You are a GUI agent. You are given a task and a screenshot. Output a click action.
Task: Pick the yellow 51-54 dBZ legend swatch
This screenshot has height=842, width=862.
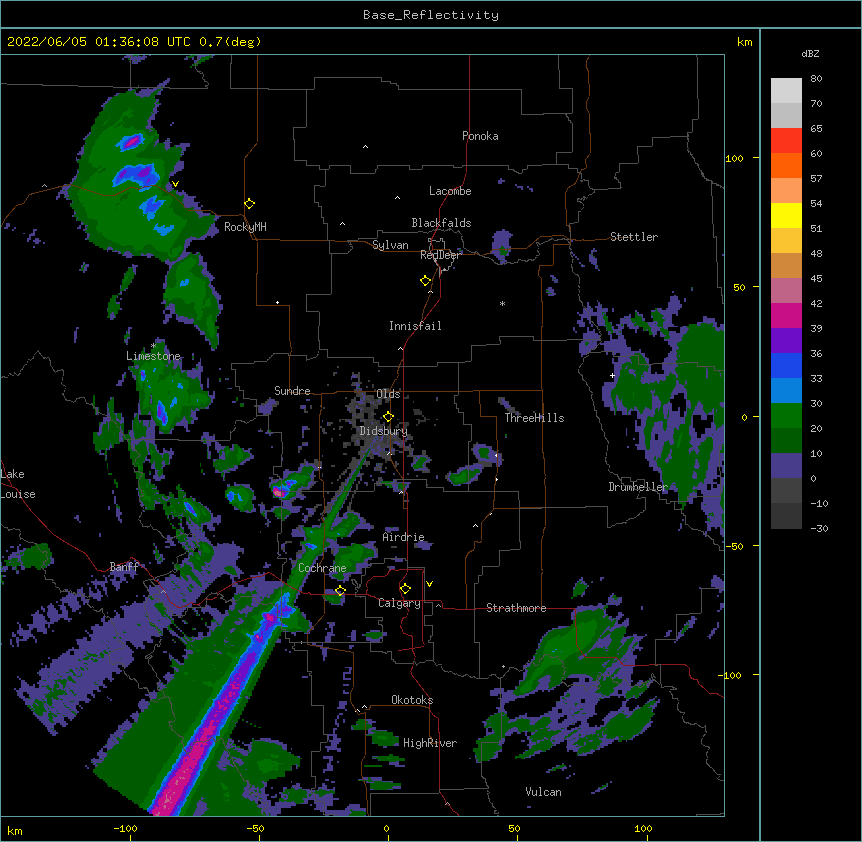pyautogui.click(x=786, y=215)
